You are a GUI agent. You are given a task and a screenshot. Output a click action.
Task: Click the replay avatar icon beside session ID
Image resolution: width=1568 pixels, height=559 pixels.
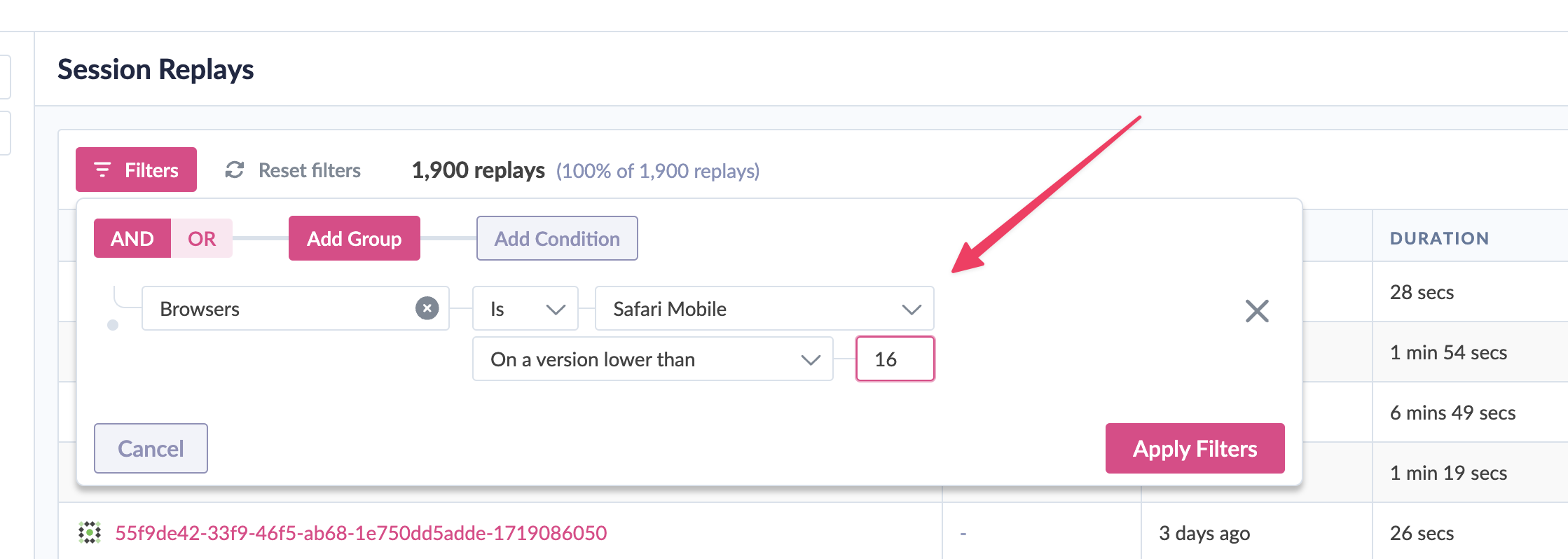(x=90, y=533)
